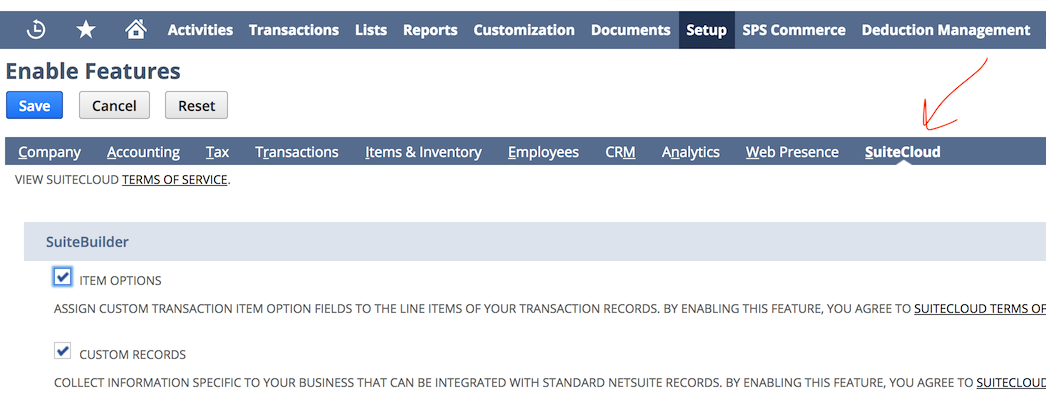Click the Enable Features page title

[x=93, y=71]
